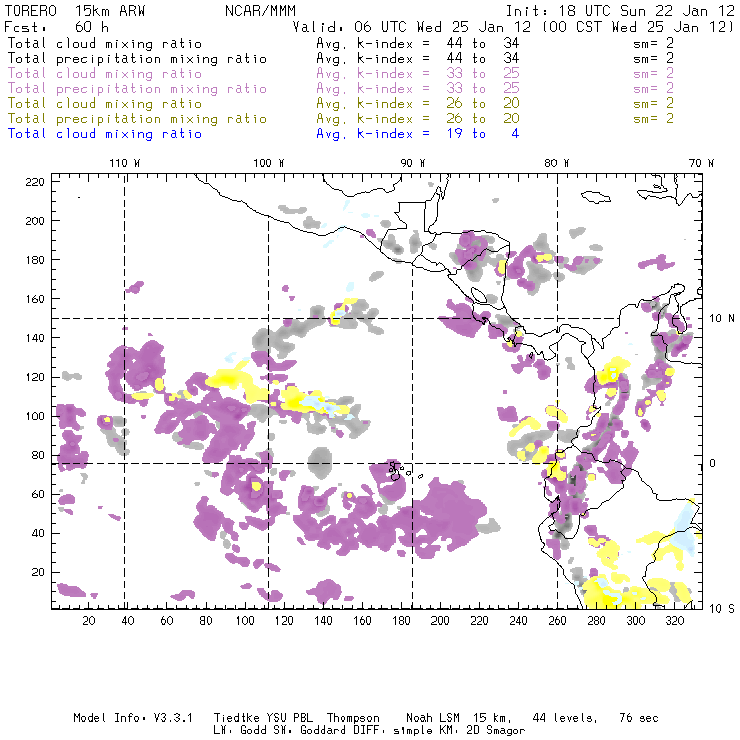Click "Noah LSM" in the model info line
This screenshot has width=740, height=740.
point(432,718)
